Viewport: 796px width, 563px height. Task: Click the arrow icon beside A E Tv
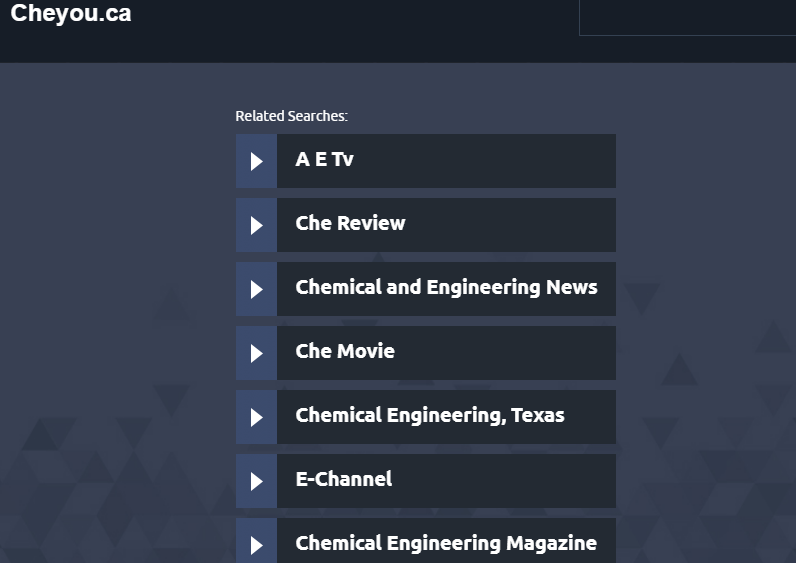[256, 161]
